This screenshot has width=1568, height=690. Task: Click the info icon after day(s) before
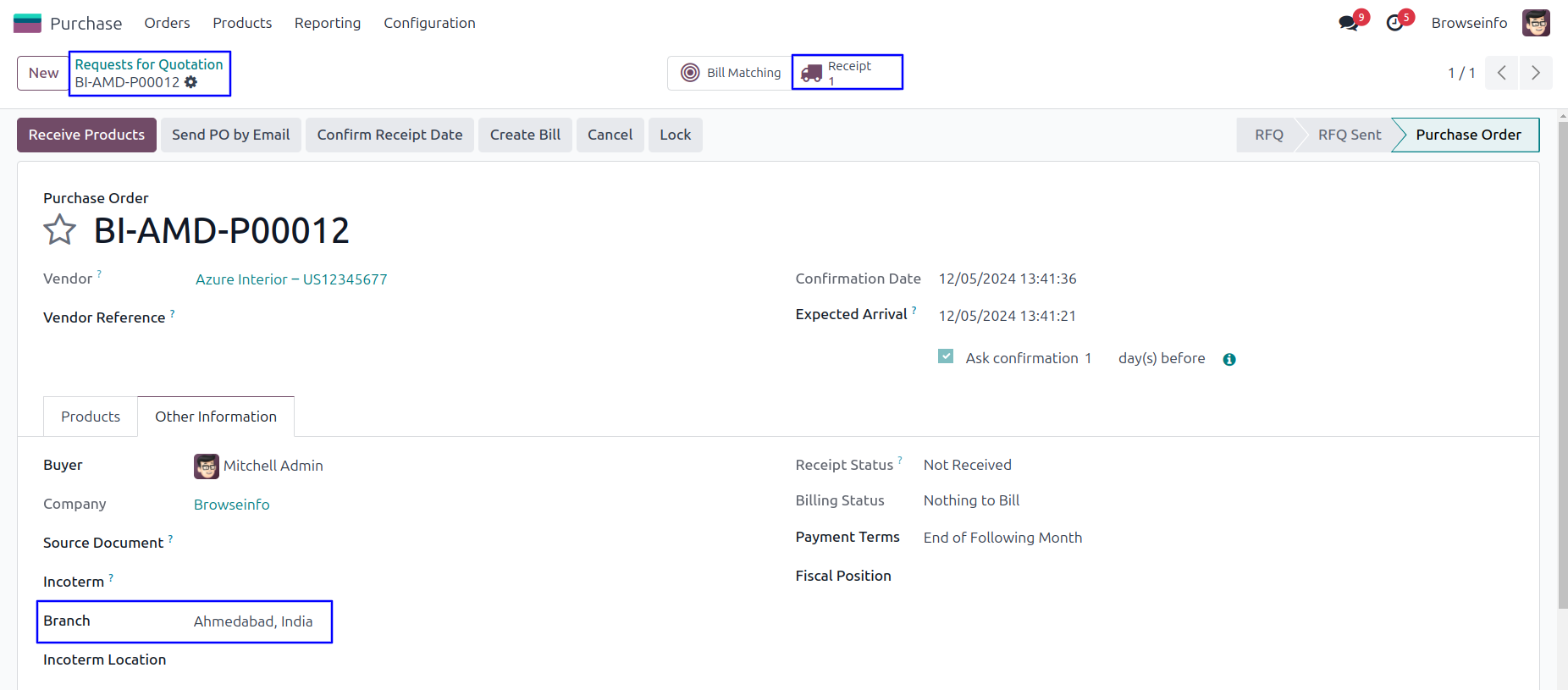click(x=1229, y=360)
